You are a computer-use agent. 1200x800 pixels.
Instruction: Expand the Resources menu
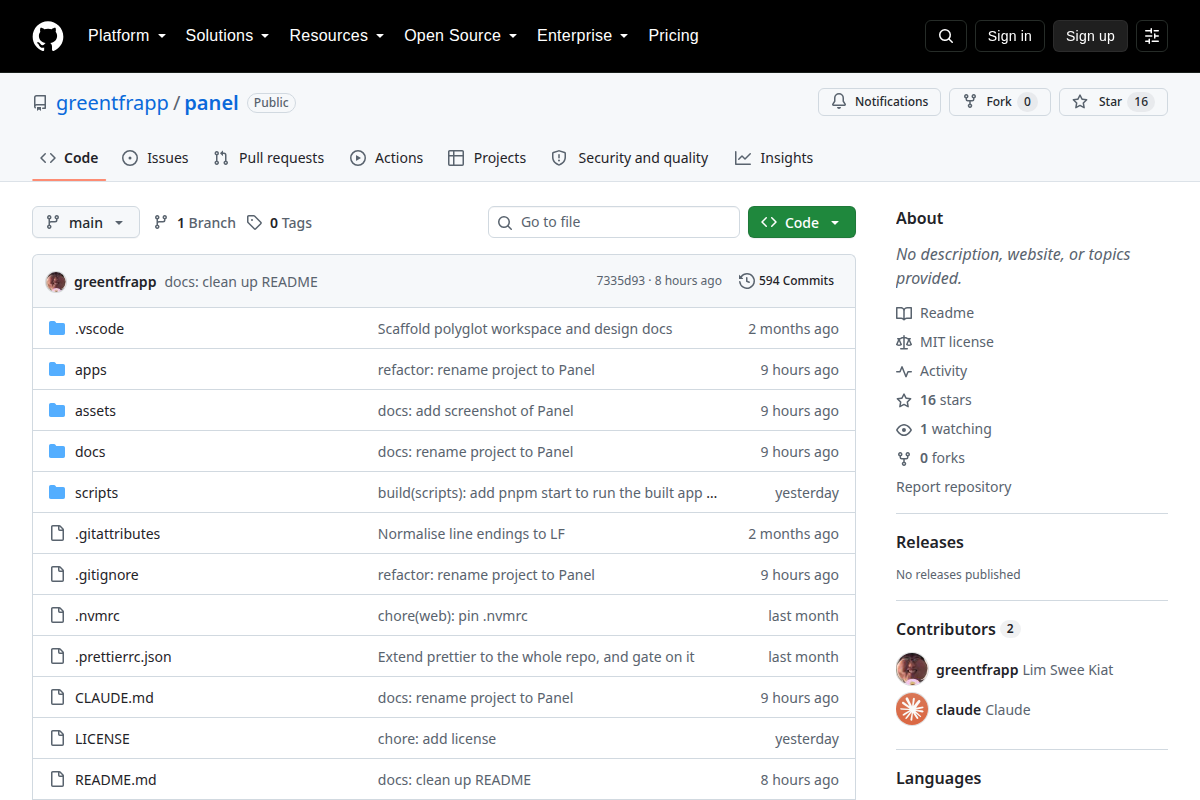[x=337, y=36]
